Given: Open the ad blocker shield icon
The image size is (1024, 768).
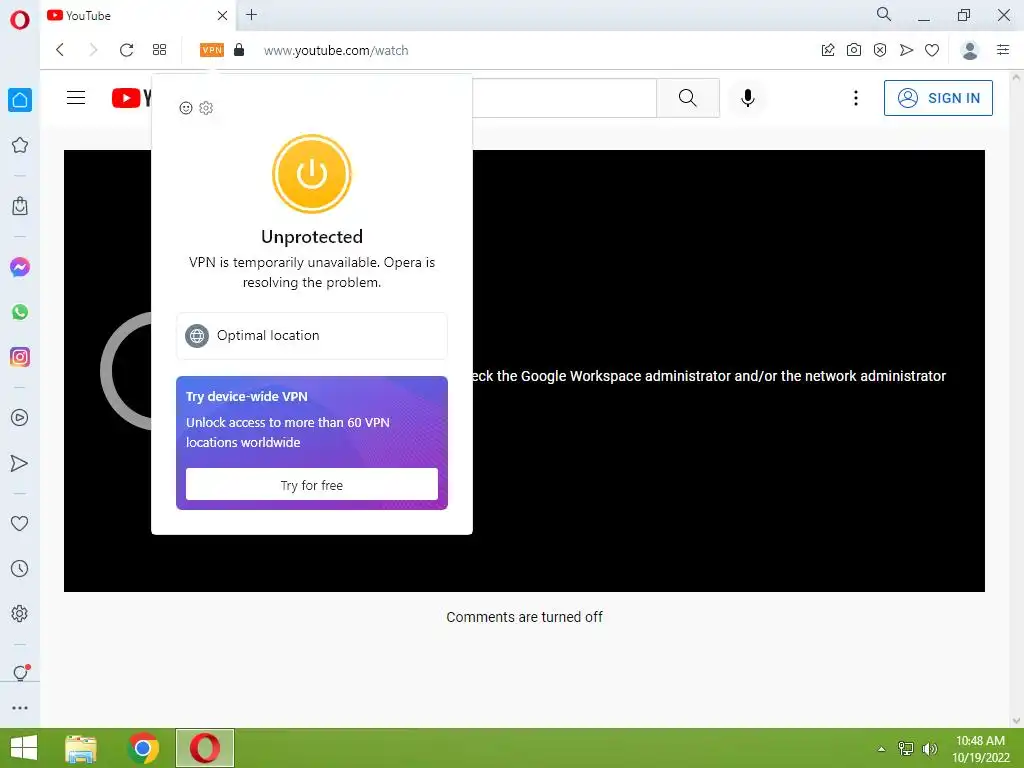Looking at the screenshot, I should [x=880, y=50].
